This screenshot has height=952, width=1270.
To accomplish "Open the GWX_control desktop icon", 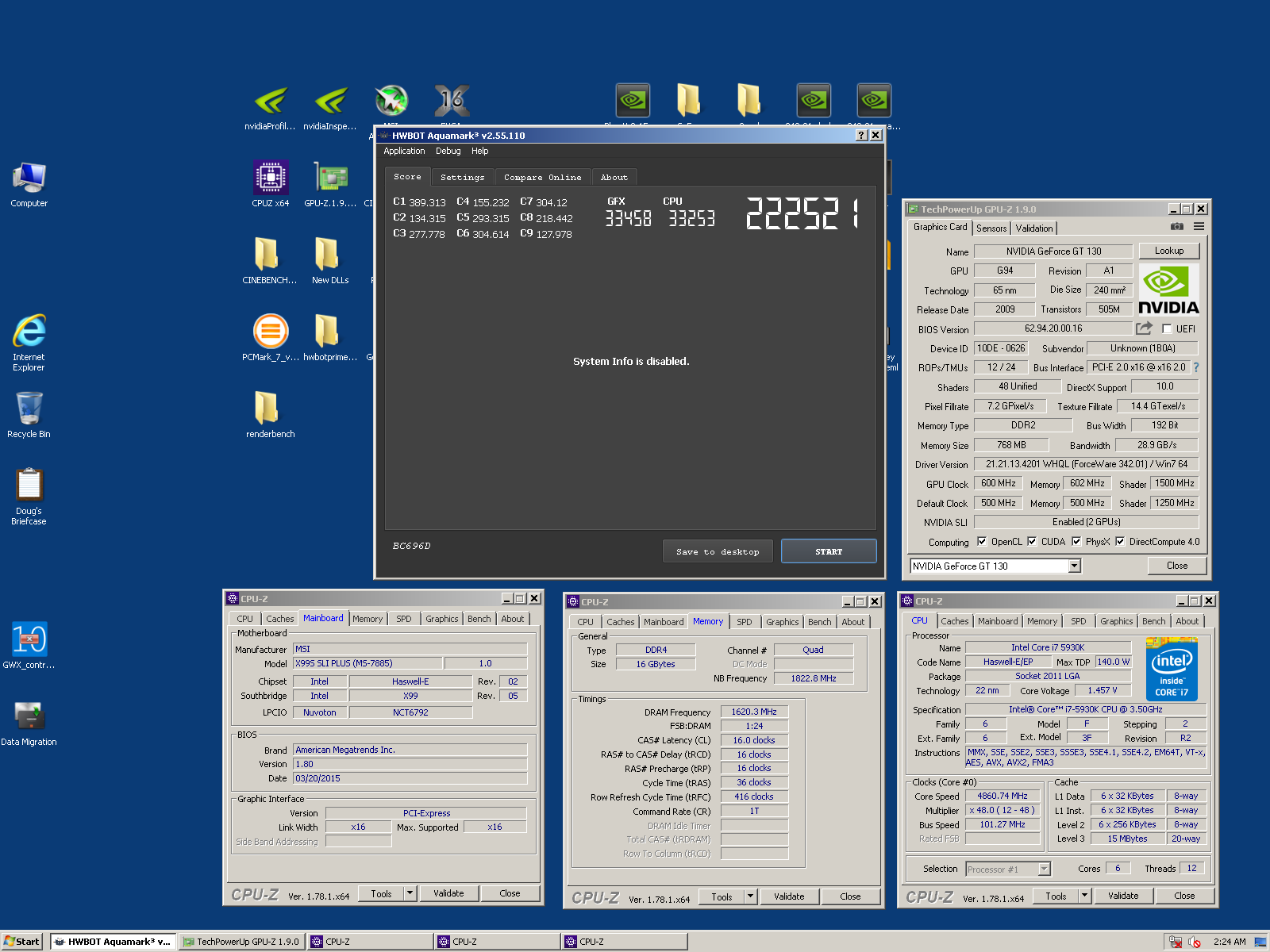I will click(x=29, y=646).
